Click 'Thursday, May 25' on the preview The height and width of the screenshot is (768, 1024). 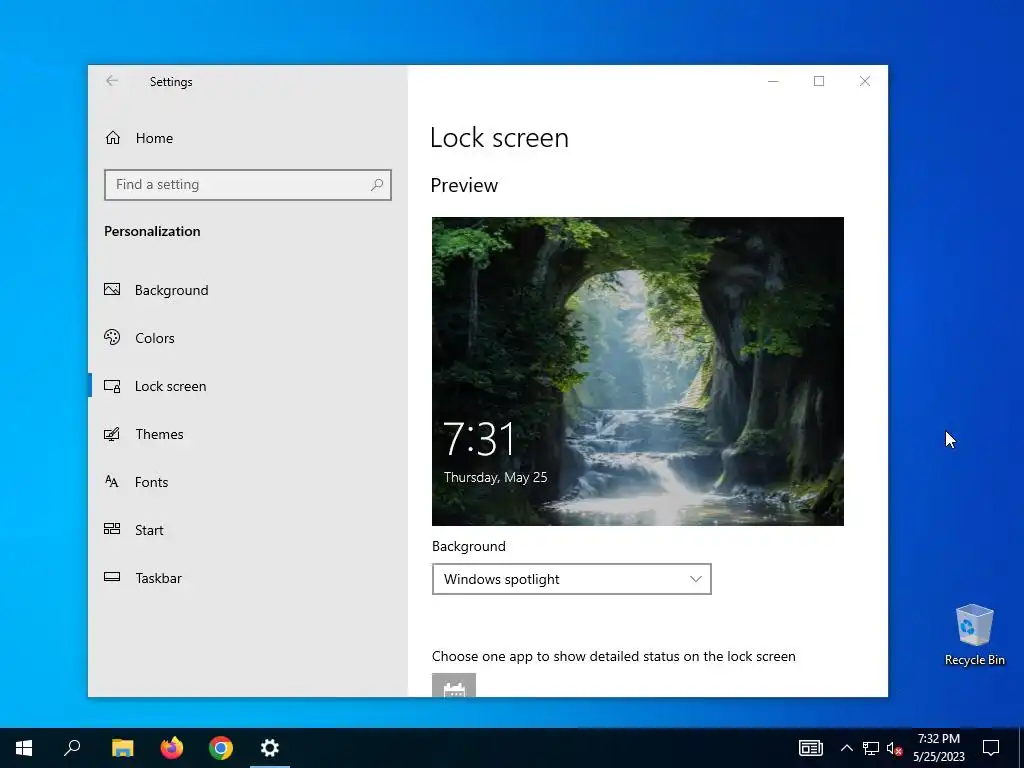point(496,477)
